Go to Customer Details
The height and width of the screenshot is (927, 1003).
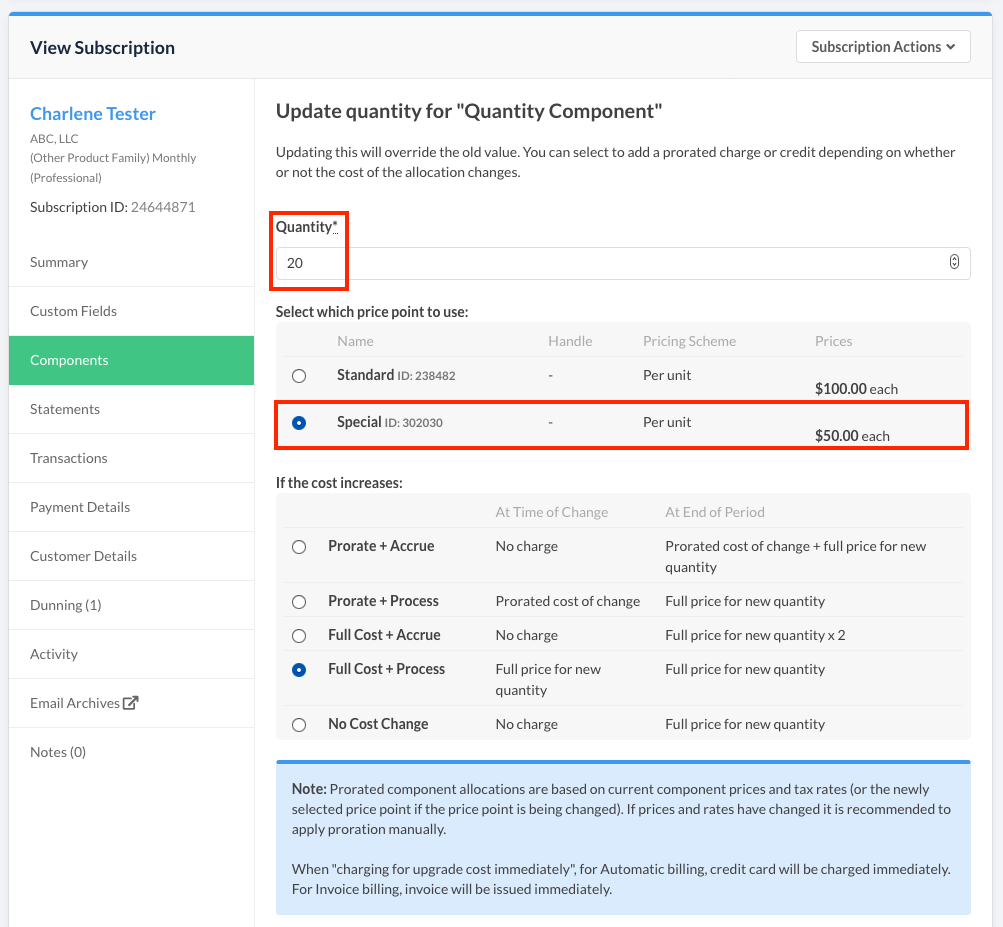pos(83,556)
